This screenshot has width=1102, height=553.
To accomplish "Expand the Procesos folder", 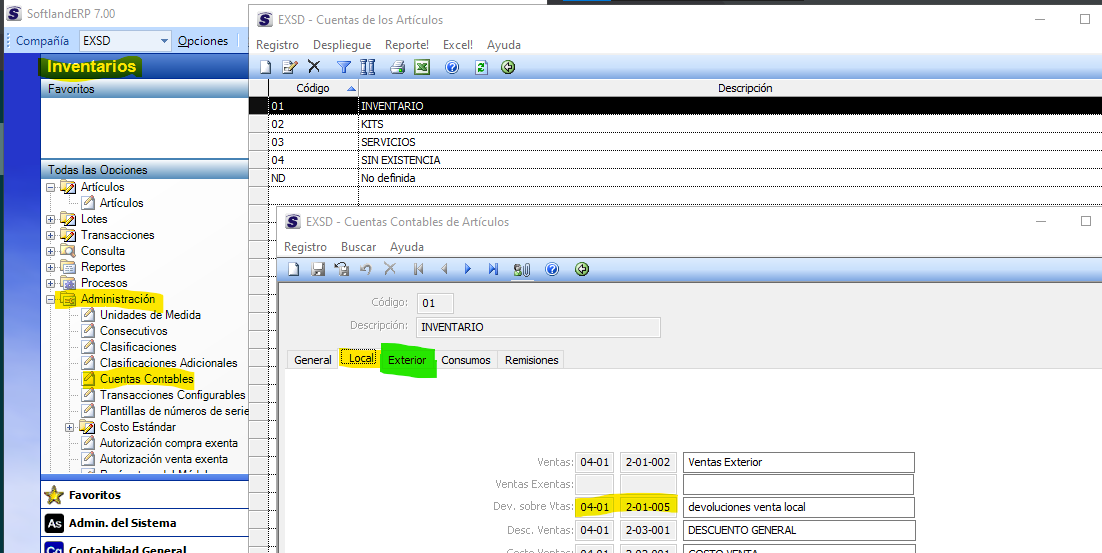I will pos(51,283).
